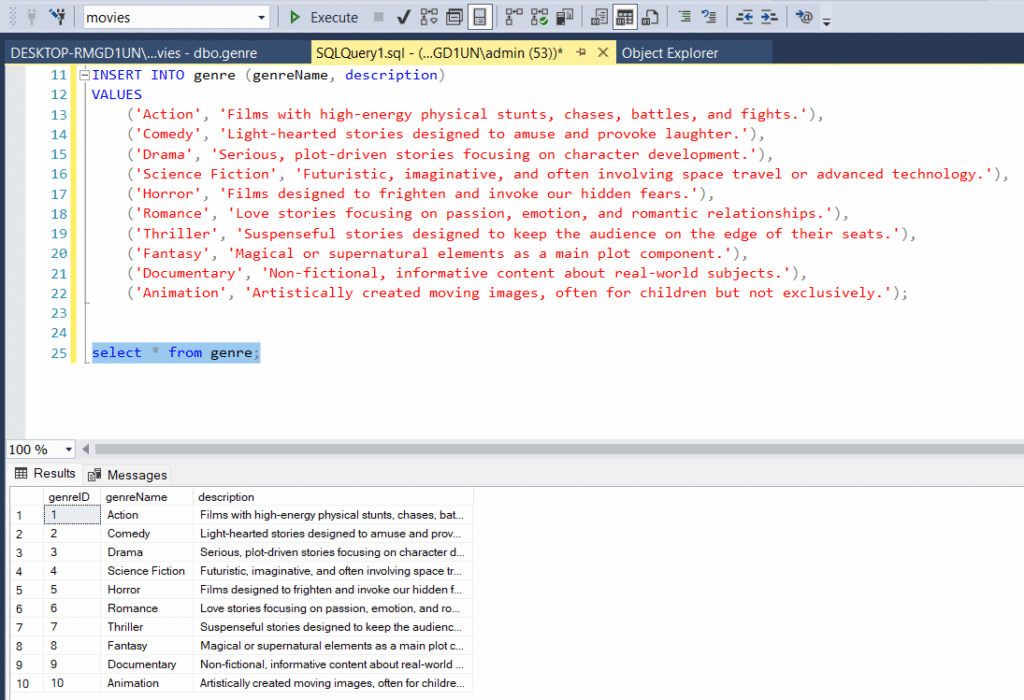
Task: Open the Object Explorer tab
Action: pos(669,53)
